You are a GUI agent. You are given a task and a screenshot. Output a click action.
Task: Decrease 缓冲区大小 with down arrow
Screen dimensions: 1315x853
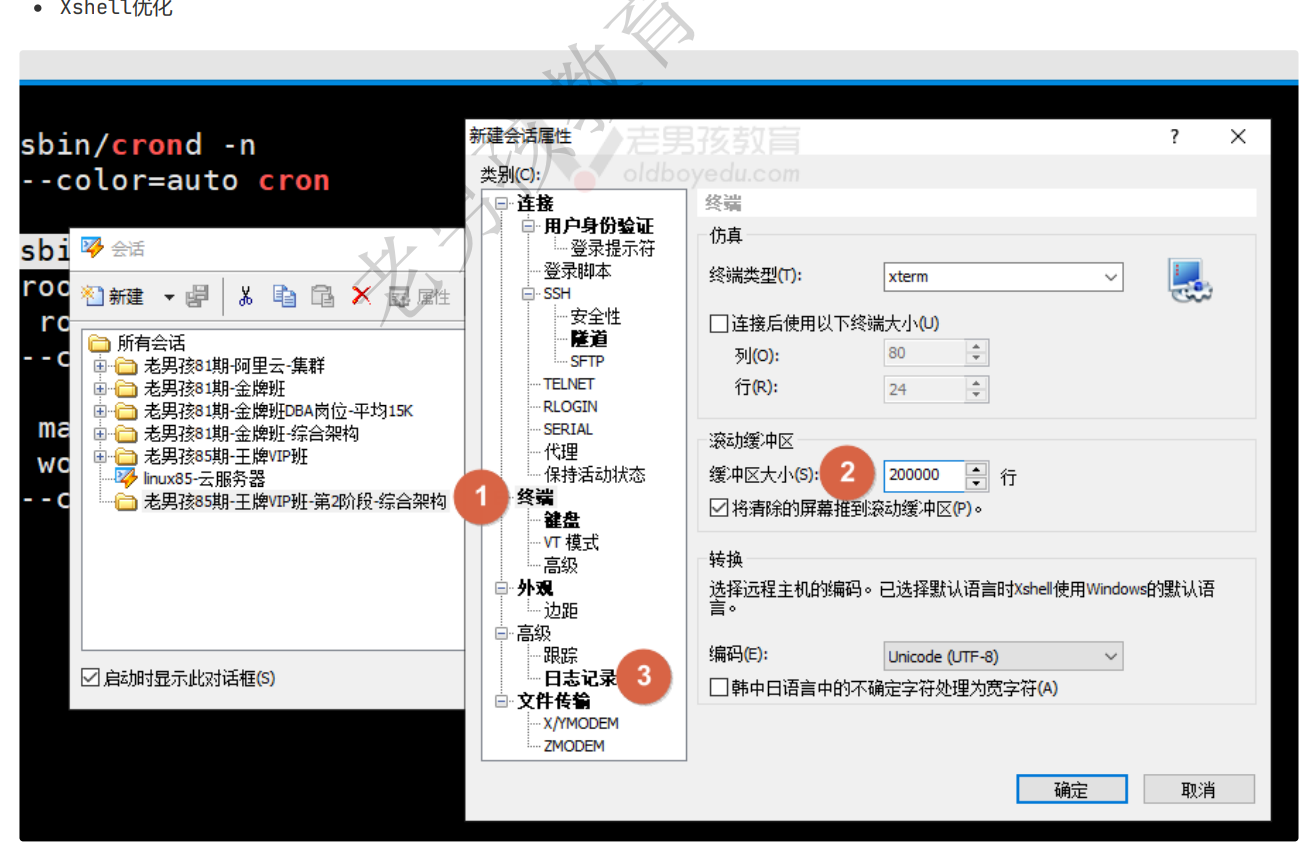click(x=977, y=483)
